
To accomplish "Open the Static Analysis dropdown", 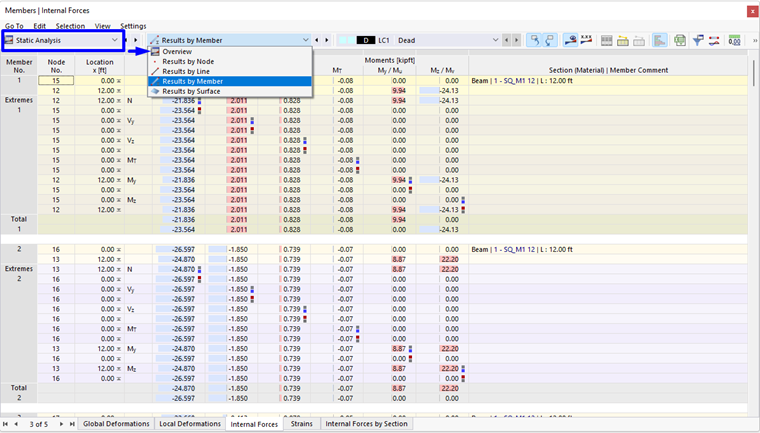I will click(x=63, y=41).
